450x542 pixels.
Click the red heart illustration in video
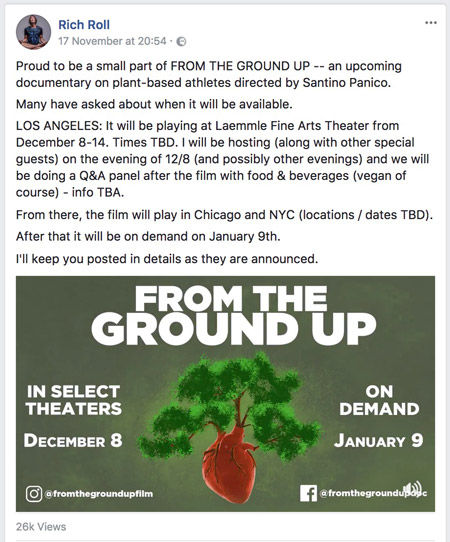click(x=230, y=465)
